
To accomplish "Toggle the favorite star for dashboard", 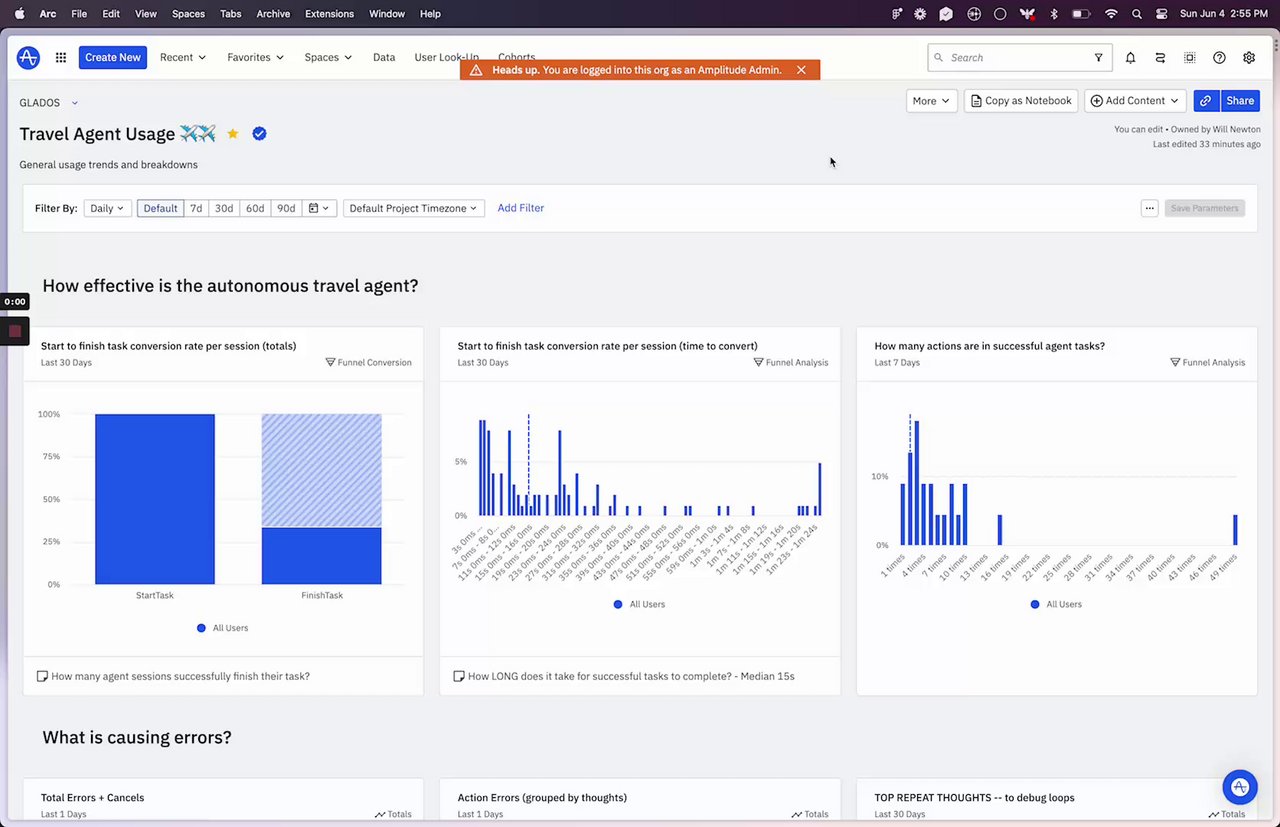I will tap(233, 134).
